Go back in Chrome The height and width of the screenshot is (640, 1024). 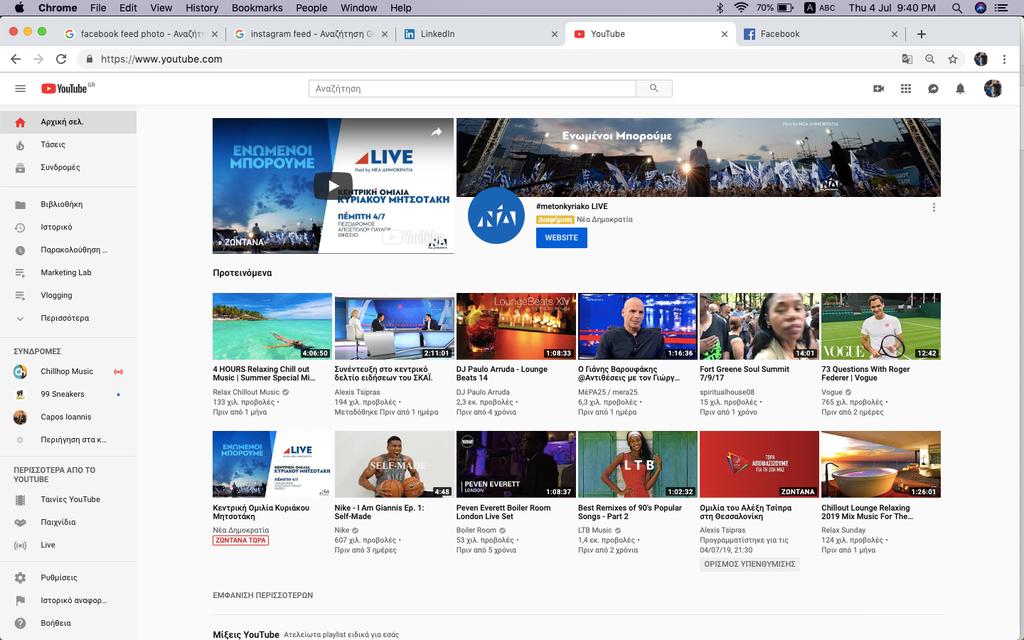click(x=16, y=59)
